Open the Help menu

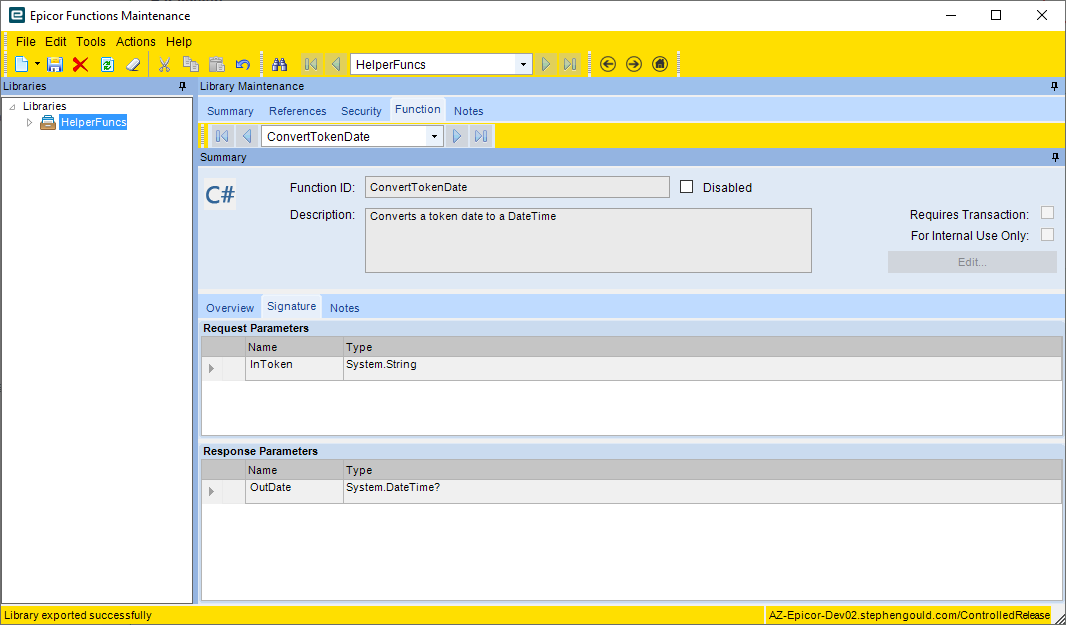click(x=179, y=41)
